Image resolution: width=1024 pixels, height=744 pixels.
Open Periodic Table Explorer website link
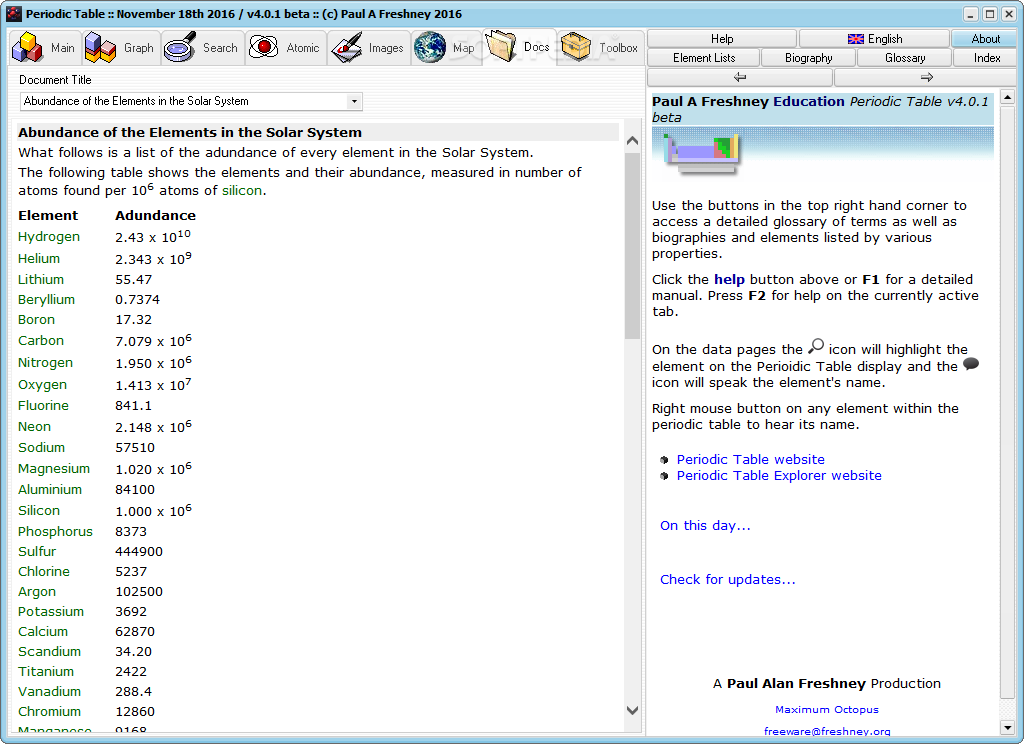779,476
